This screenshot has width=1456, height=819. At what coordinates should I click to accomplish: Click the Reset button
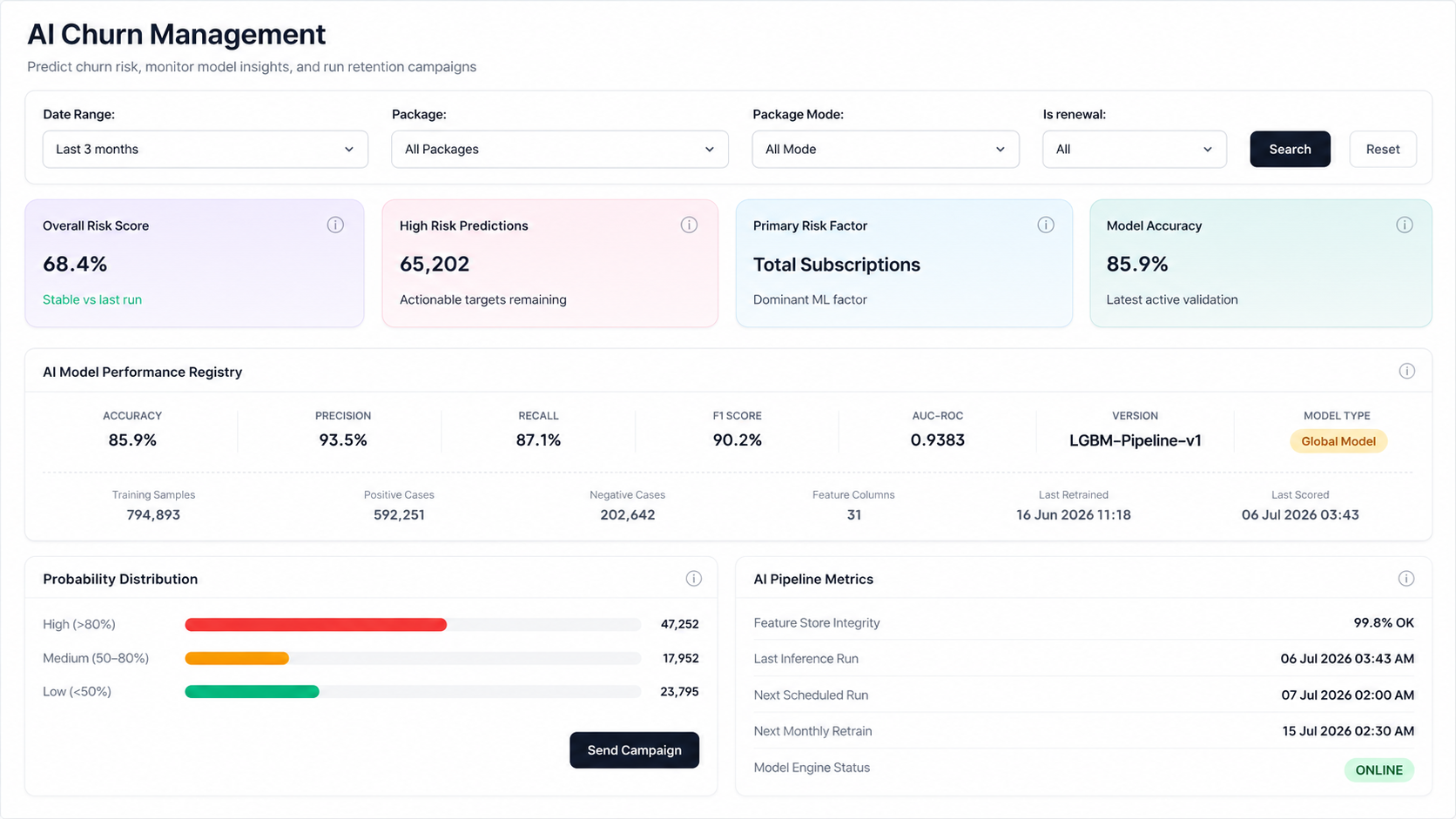pos(1383,149)
